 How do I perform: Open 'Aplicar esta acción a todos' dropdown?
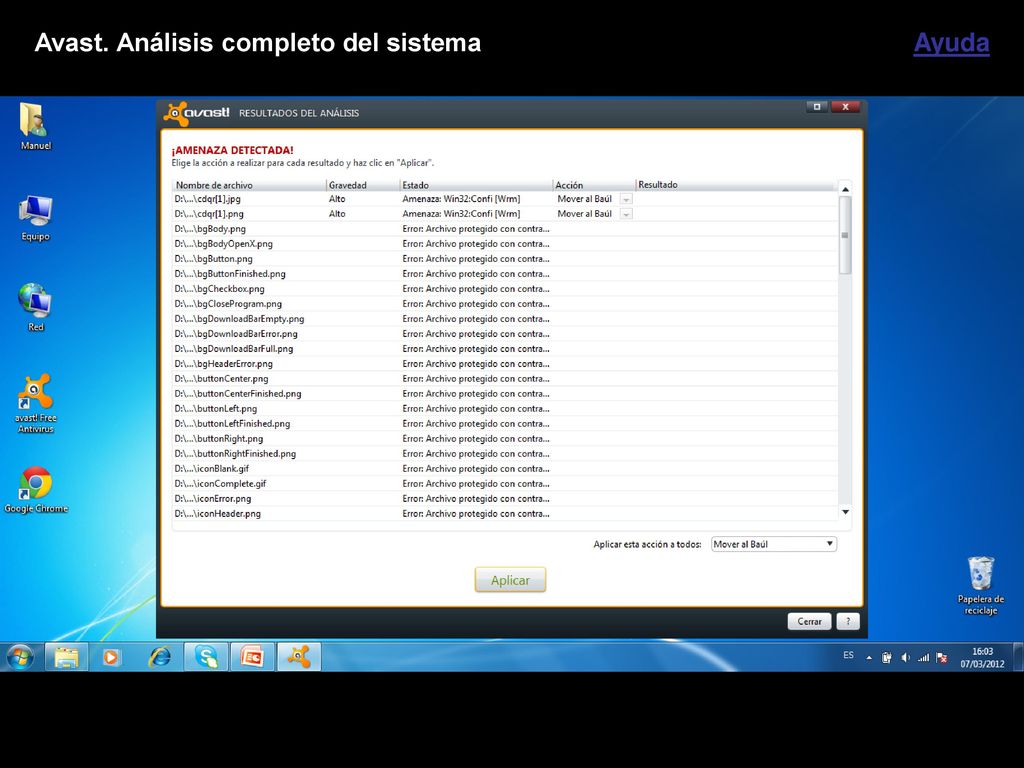point(773,544)
